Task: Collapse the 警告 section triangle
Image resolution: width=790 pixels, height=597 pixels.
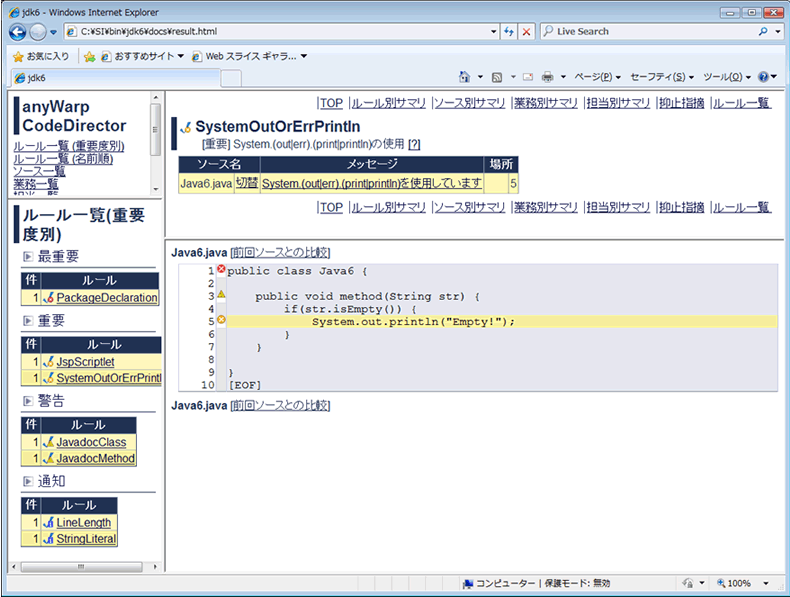Action: tap(27, 401)
